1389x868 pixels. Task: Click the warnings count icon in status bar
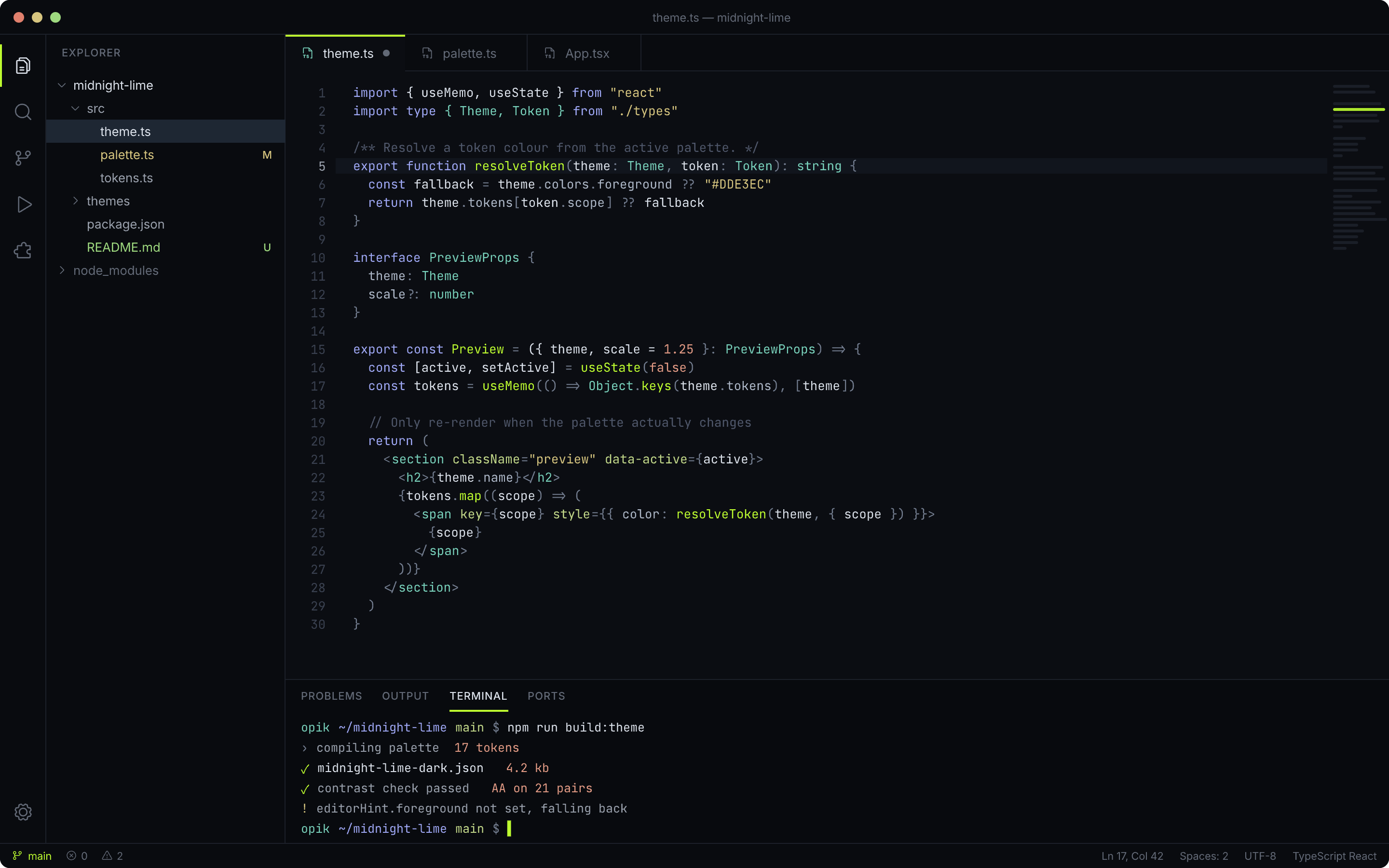click(107, 856)
